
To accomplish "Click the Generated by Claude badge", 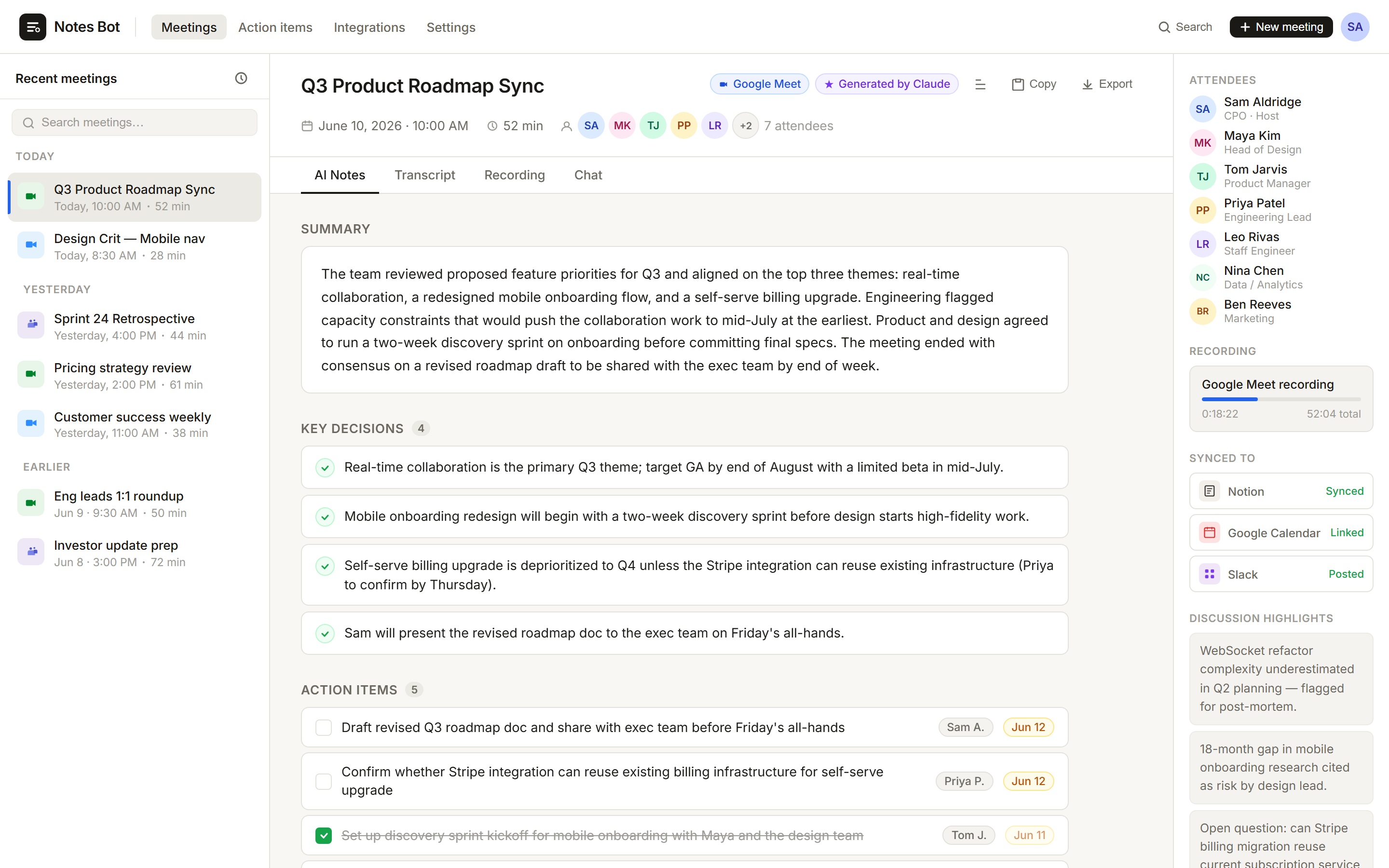I will [887, 84].
